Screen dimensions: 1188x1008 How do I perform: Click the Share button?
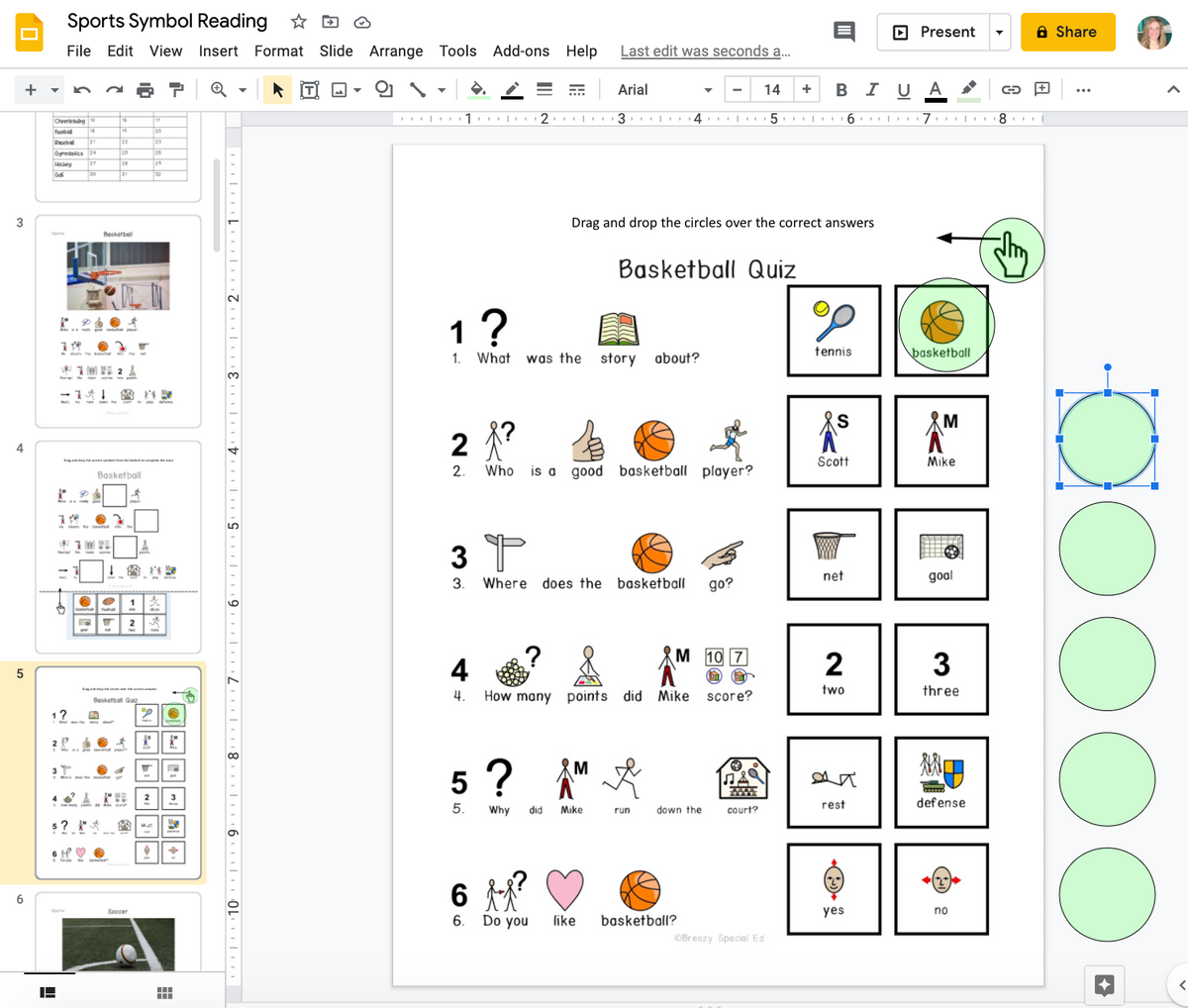click(x=1067, y=32)
